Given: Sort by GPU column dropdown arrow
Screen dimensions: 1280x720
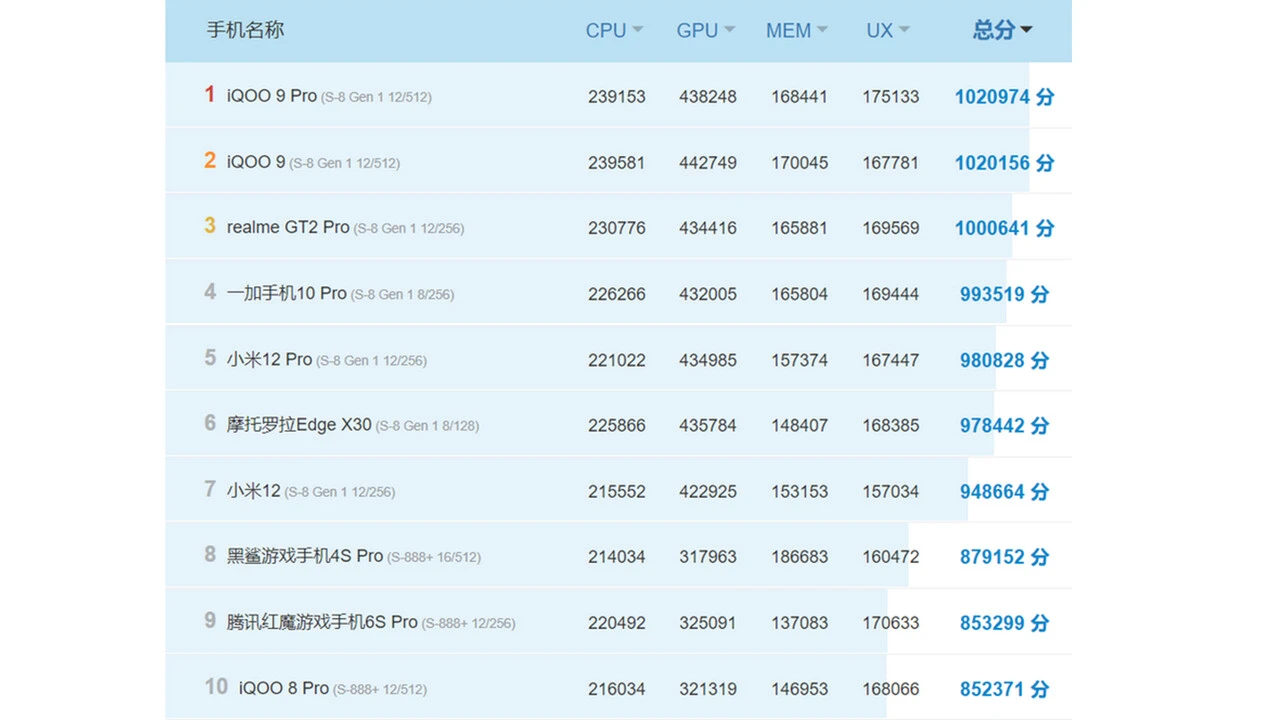Looking at the screenshot, I should coord(729,30).
